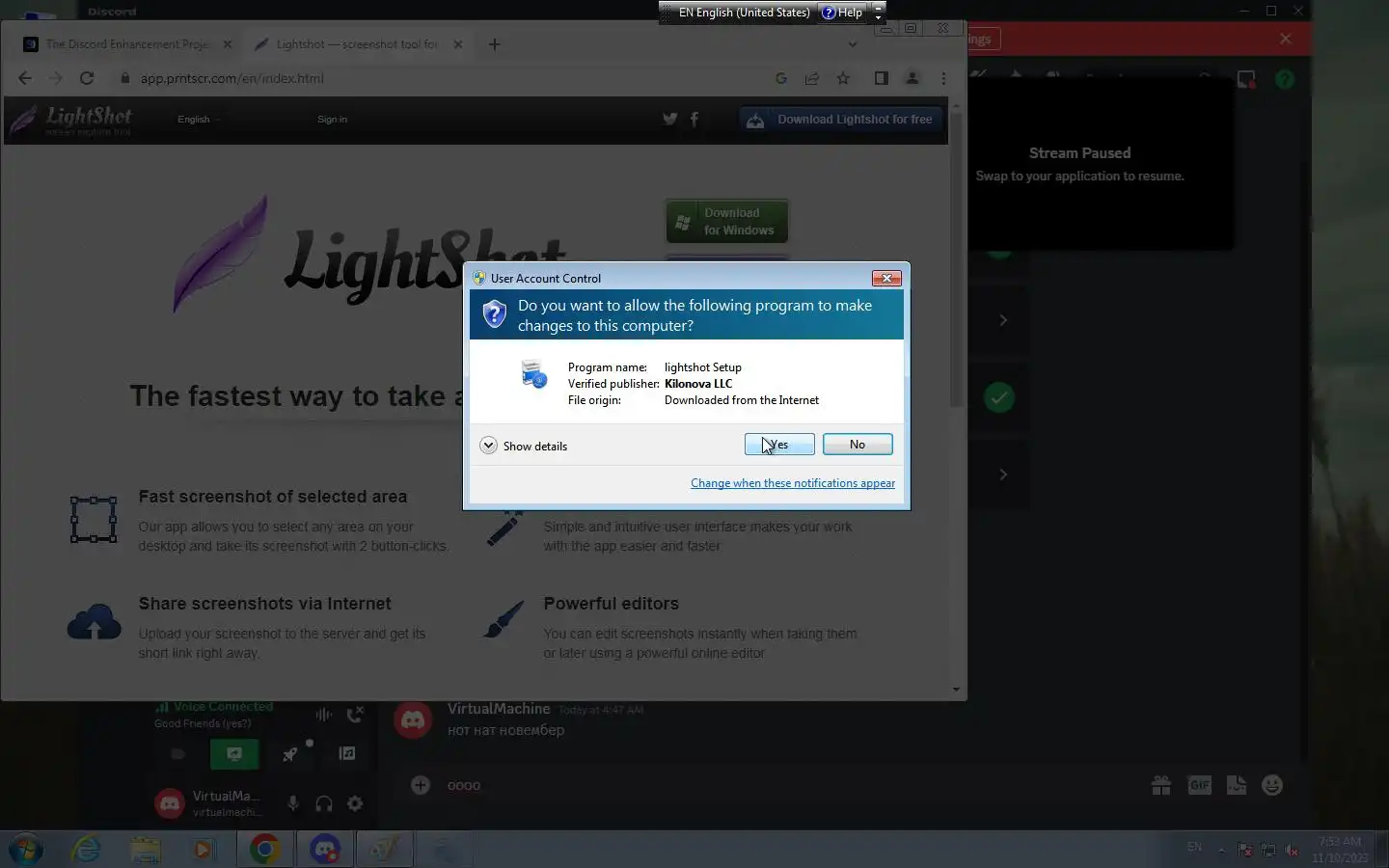
Task: Open 'Change when these notifications appear' link
Action: pyautogui.click(x=793, y=483)
